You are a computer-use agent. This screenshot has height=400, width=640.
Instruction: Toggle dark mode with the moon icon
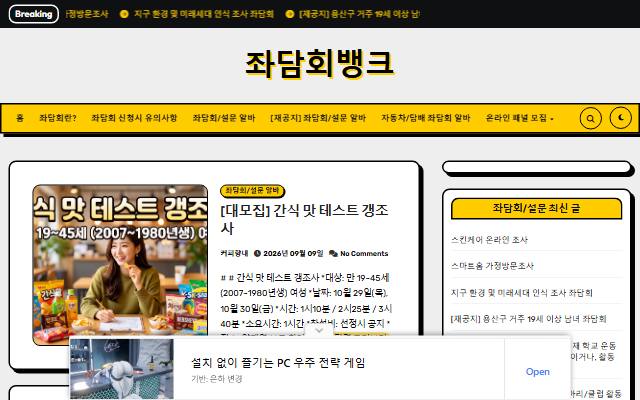tap(620, 118)
